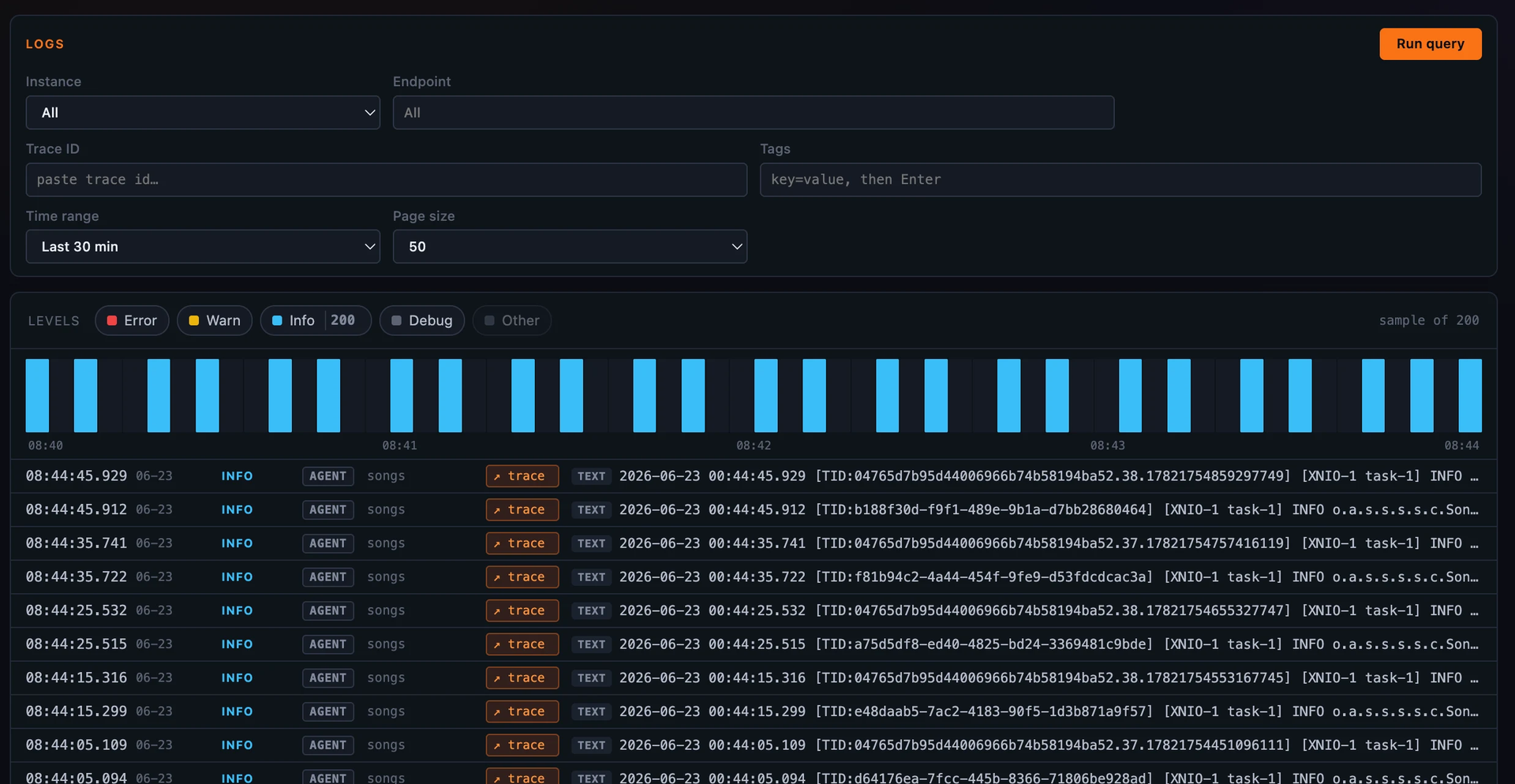Click message with TID e48daab5-7ac2-4183

point(1049,711)
